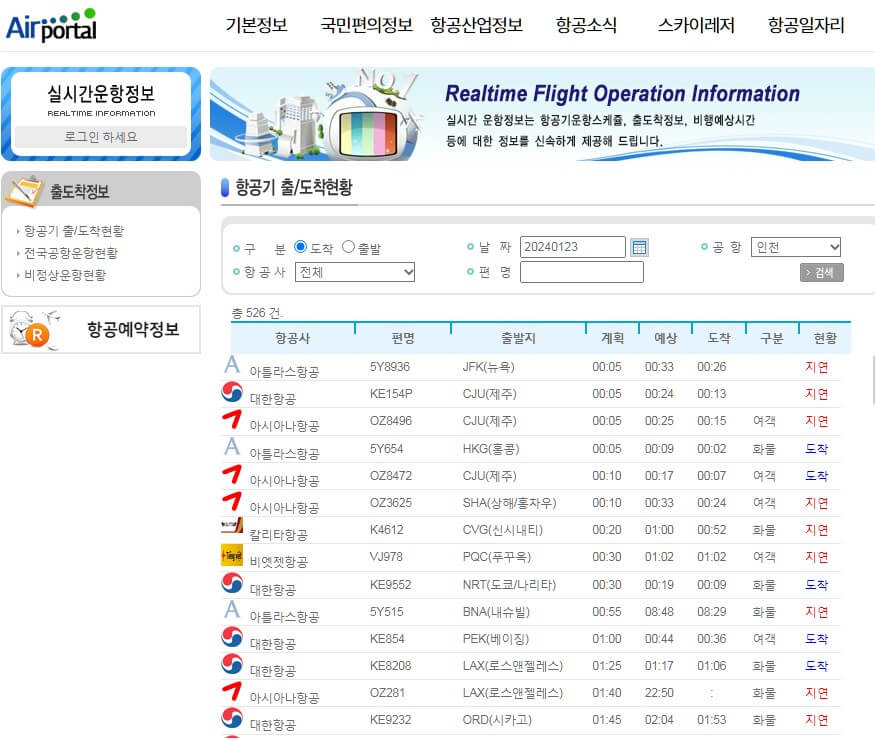Click the 검색 search button
Image resolution: width=875 pixels, height=739 pixels.
pos(821,272)
